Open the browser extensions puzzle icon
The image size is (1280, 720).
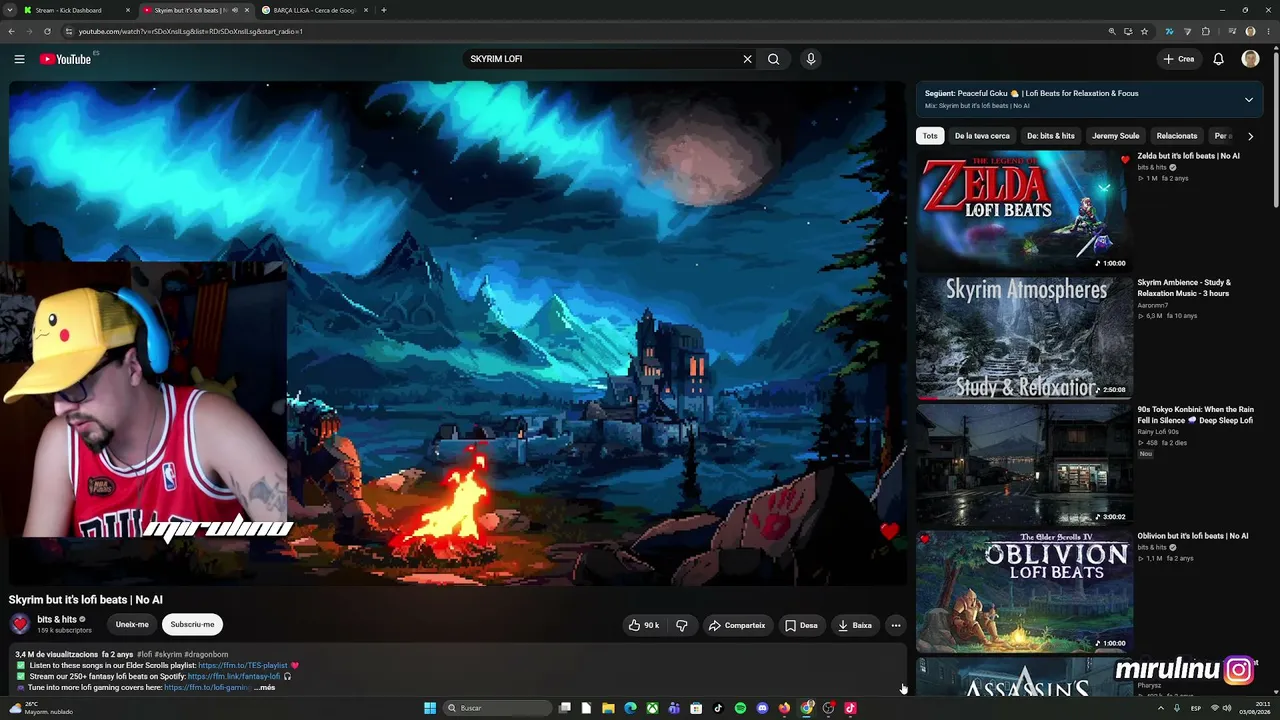click(x=1206, y=31)
